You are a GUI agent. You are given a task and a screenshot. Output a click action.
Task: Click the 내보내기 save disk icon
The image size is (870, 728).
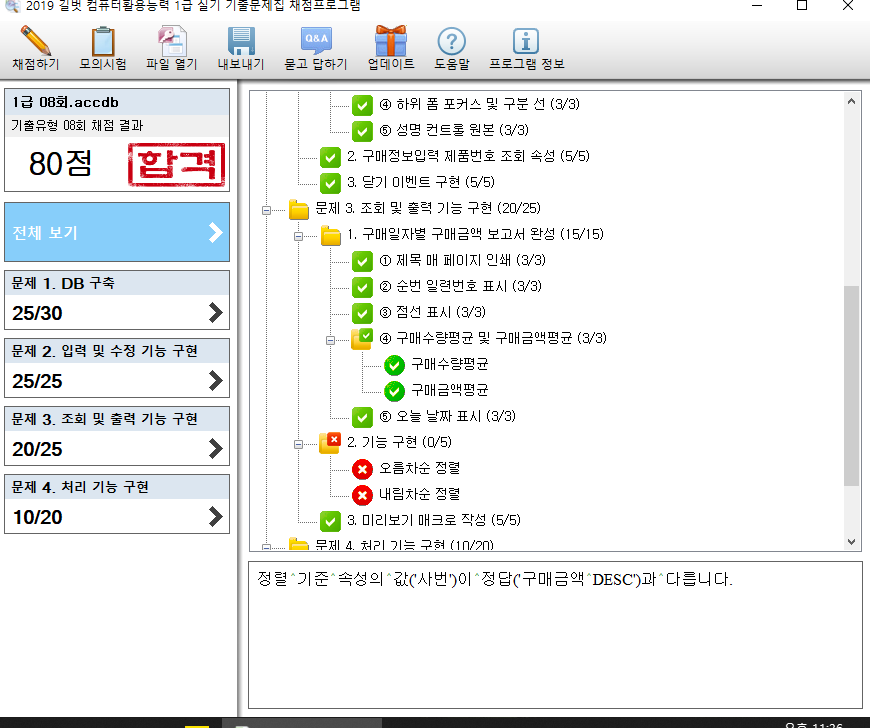pyautogui.click(x=241, y=42)
